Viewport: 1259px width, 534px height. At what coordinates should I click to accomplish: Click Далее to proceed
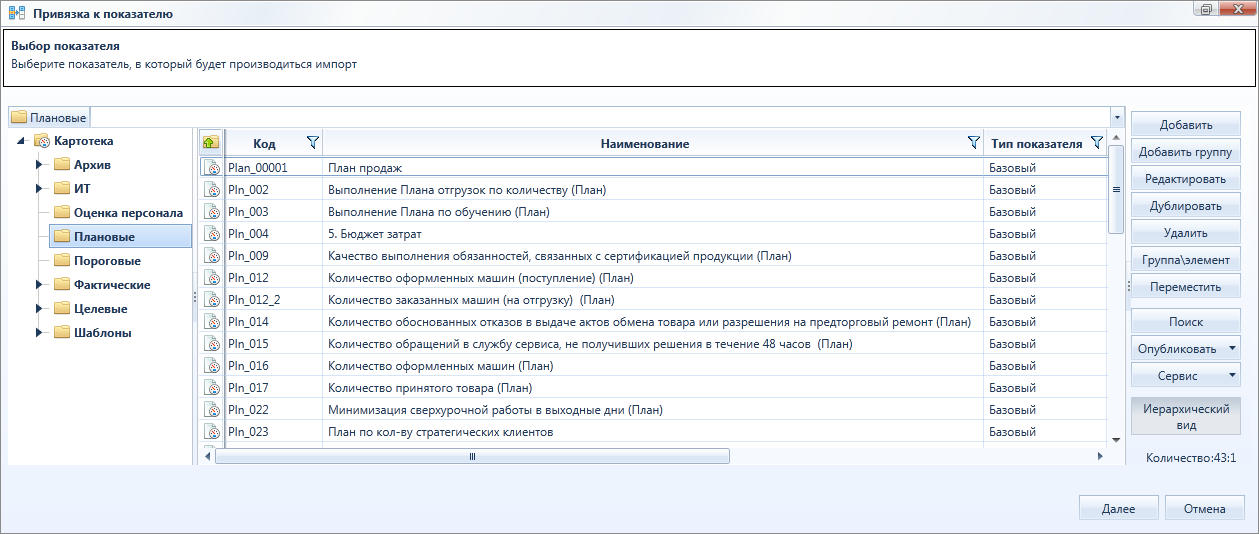[1119, 508]
